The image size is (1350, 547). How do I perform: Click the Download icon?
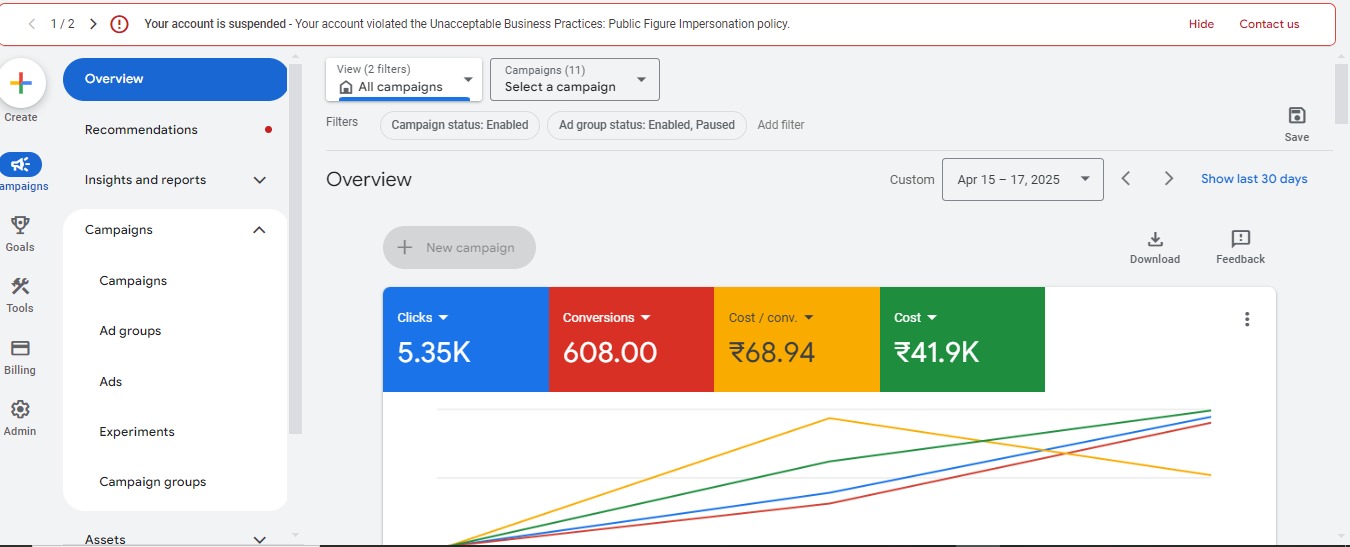click(1155, 239)
